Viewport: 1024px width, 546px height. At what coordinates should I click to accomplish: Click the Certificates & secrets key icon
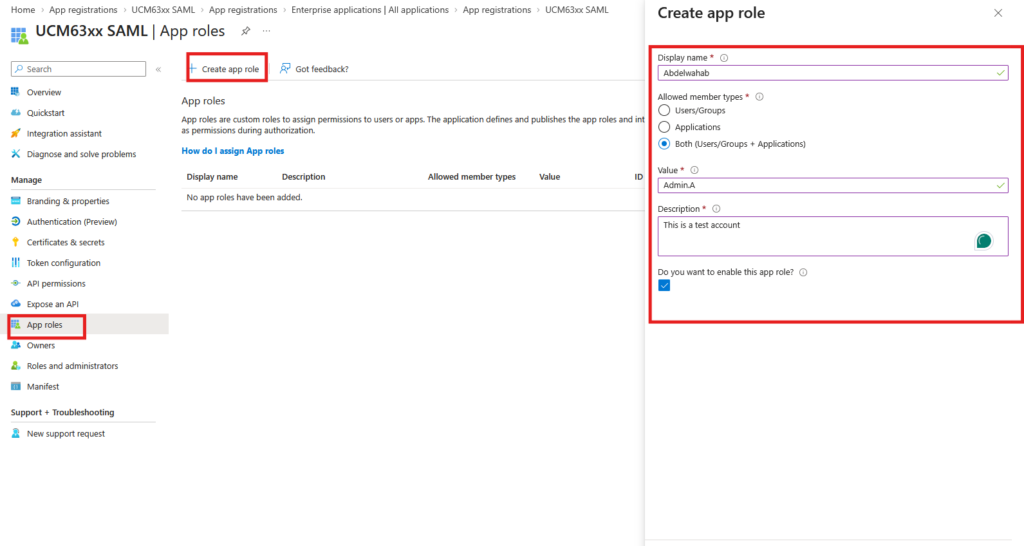[15, 242]
